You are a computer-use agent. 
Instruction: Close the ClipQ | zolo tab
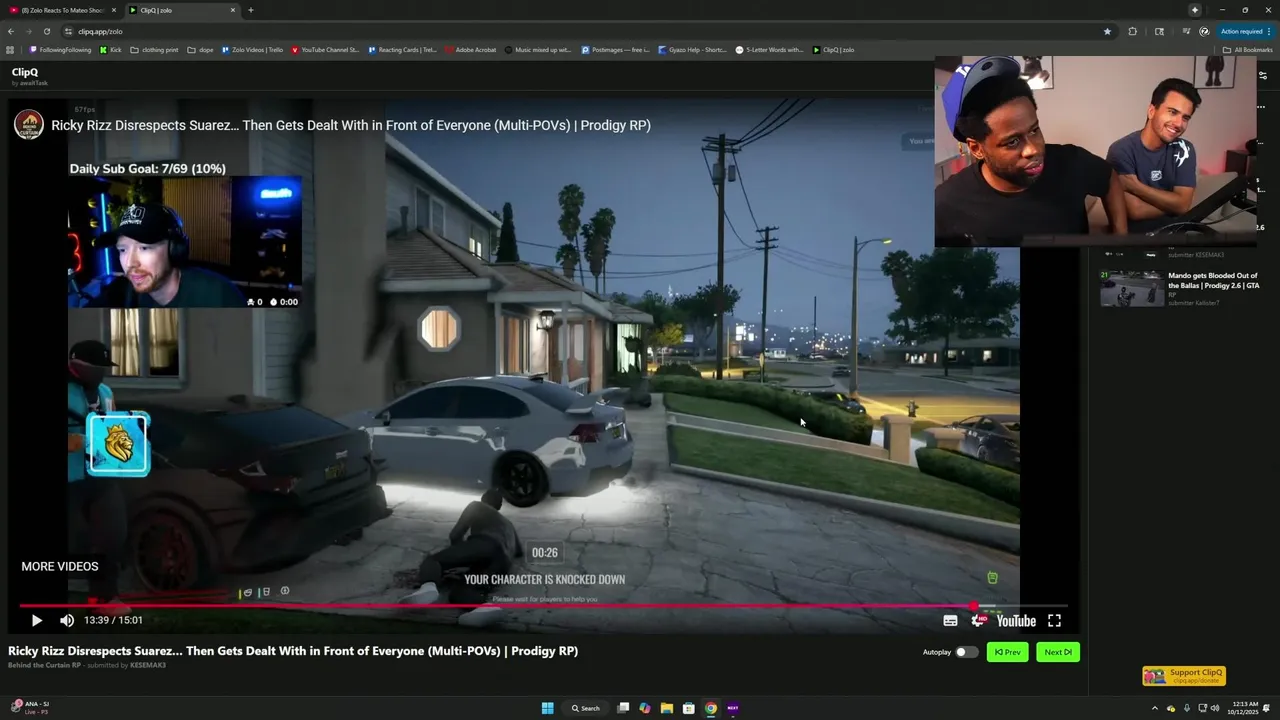[233, 10]
